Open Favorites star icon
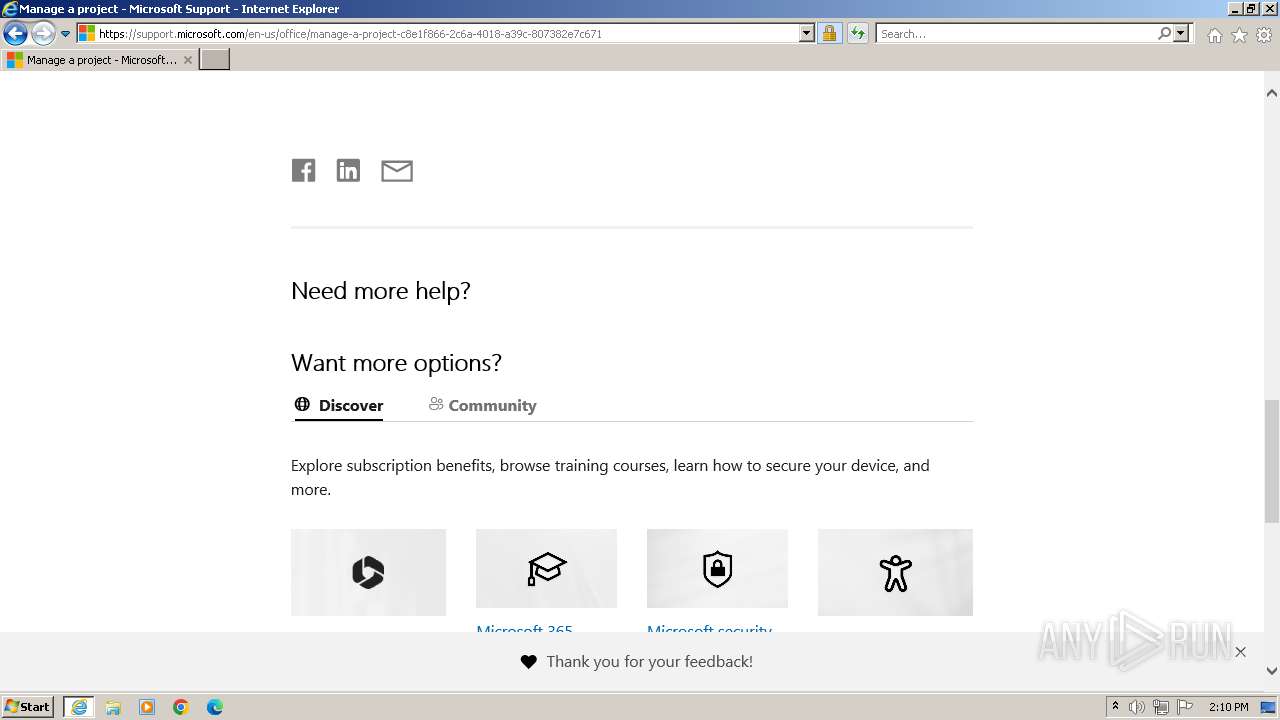This screenshot has width=1280, height=720. (x=1239, y=35)
